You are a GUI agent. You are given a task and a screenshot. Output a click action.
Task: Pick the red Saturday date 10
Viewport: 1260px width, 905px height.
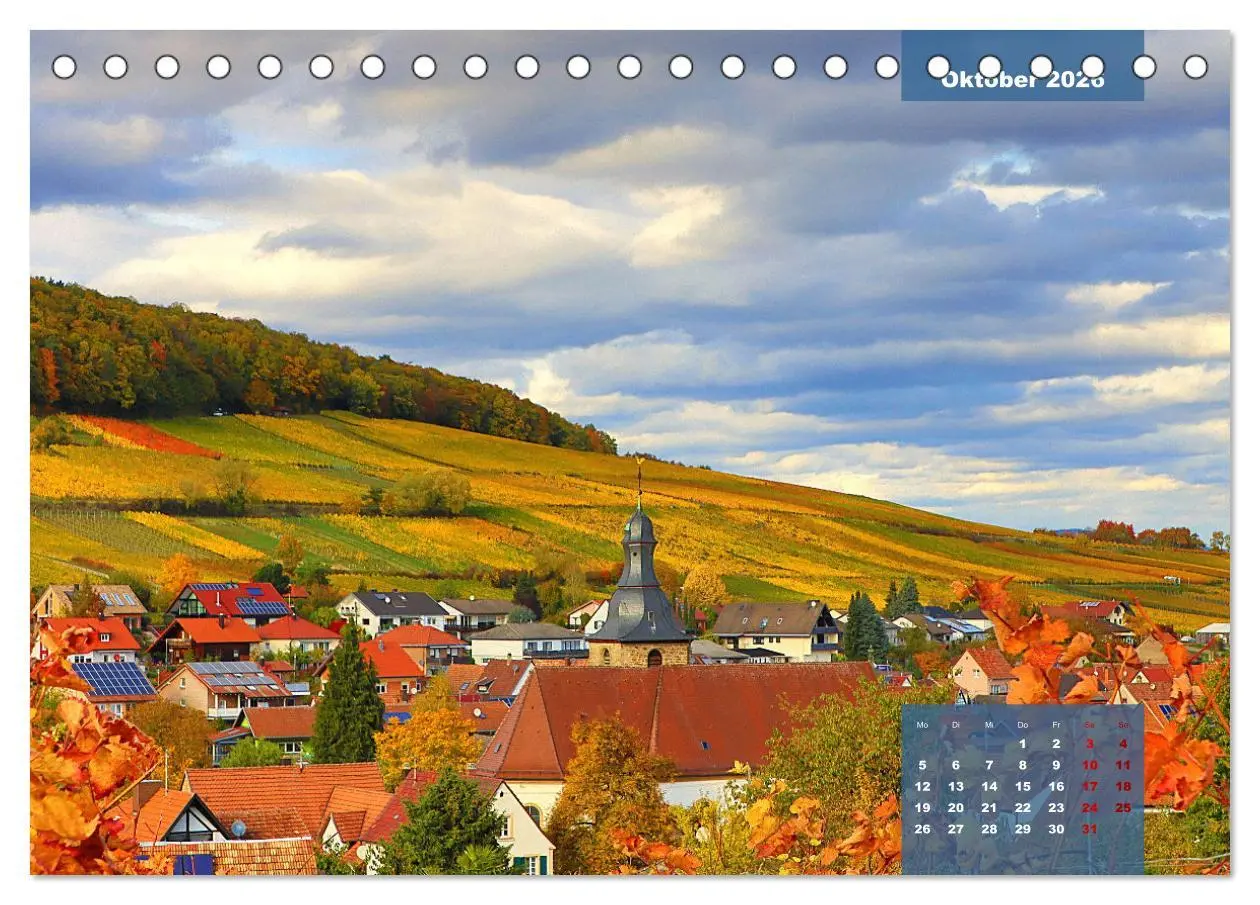pos(1090,765)
